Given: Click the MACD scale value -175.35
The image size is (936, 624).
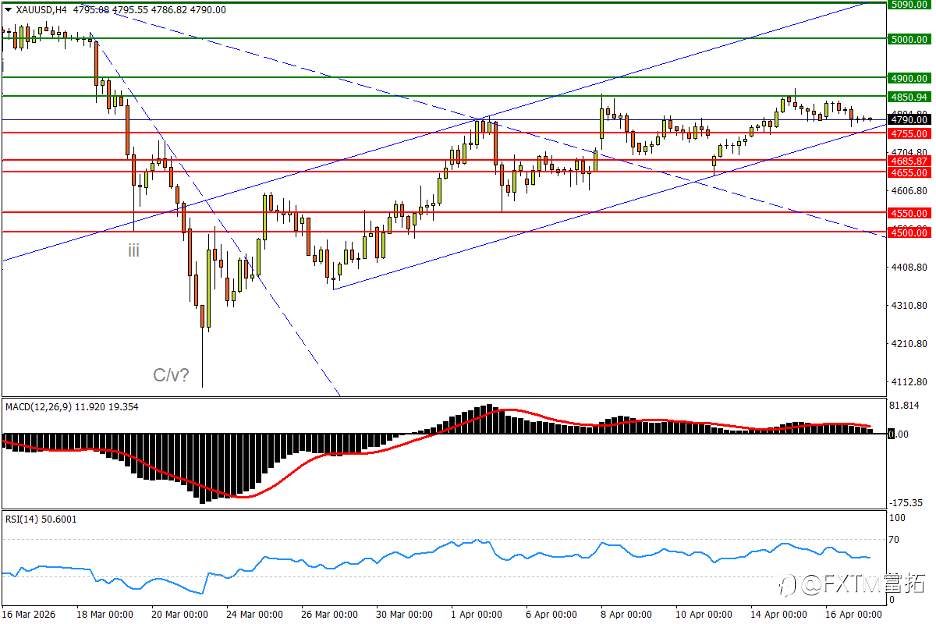Looking at the screenshot, I should (906, 503).
